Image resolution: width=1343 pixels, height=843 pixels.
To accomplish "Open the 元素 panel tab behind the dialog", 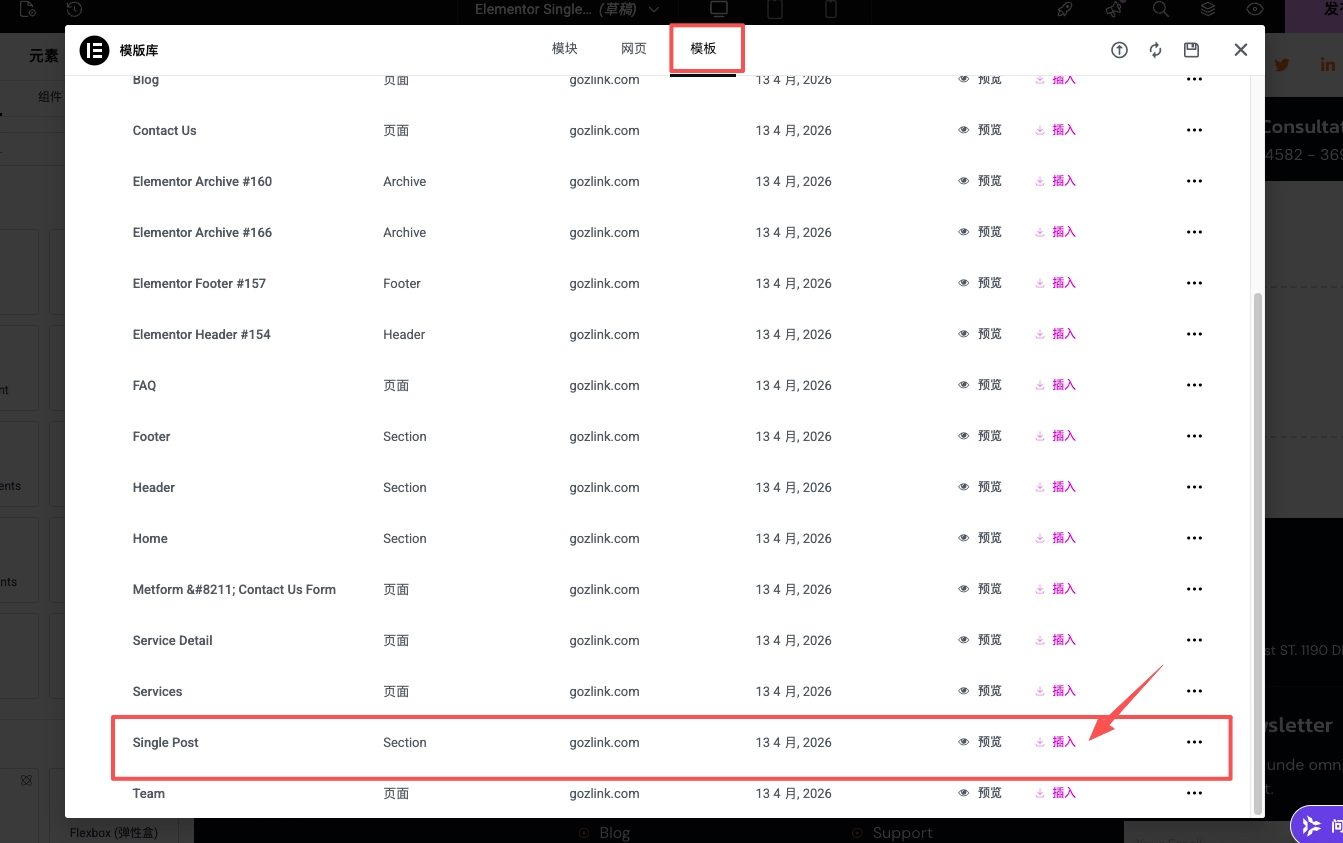I will click(x=44, y=56).
